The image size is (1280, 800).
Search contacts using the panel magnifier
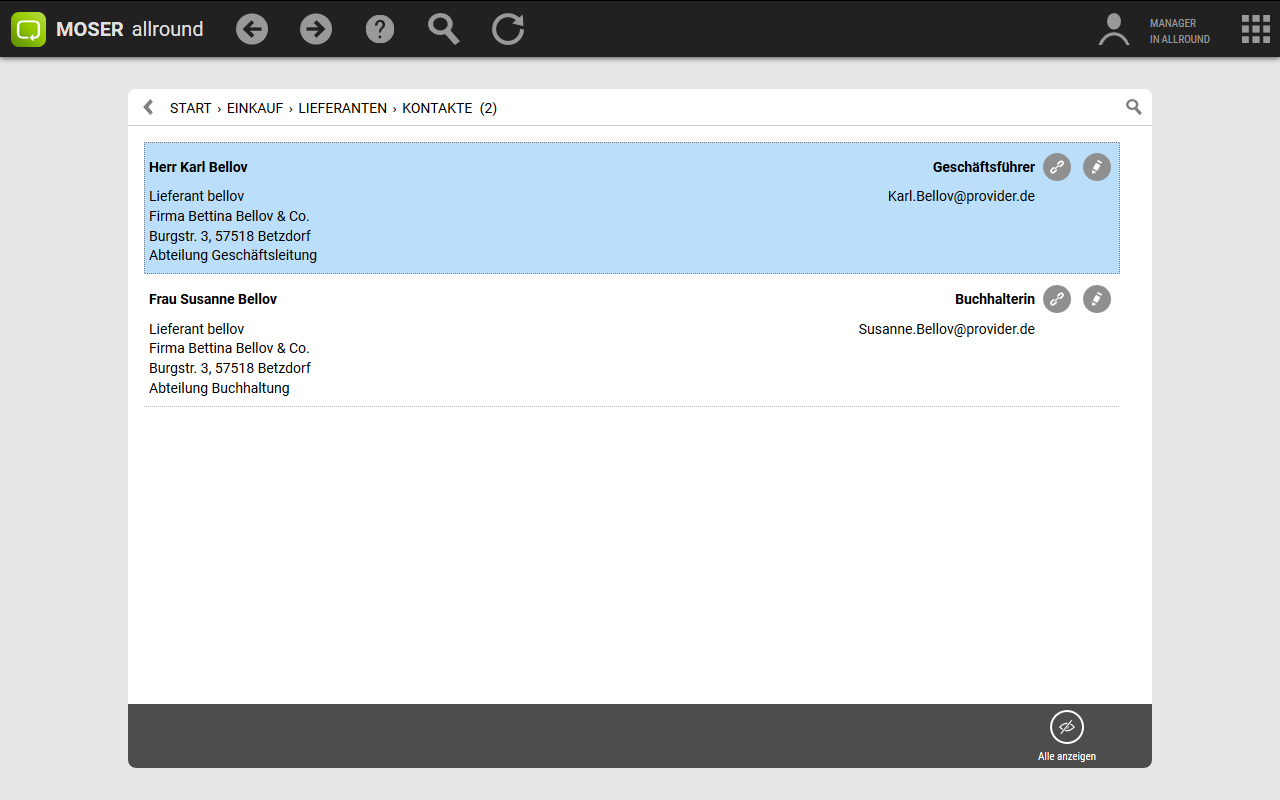point(1133,107)
